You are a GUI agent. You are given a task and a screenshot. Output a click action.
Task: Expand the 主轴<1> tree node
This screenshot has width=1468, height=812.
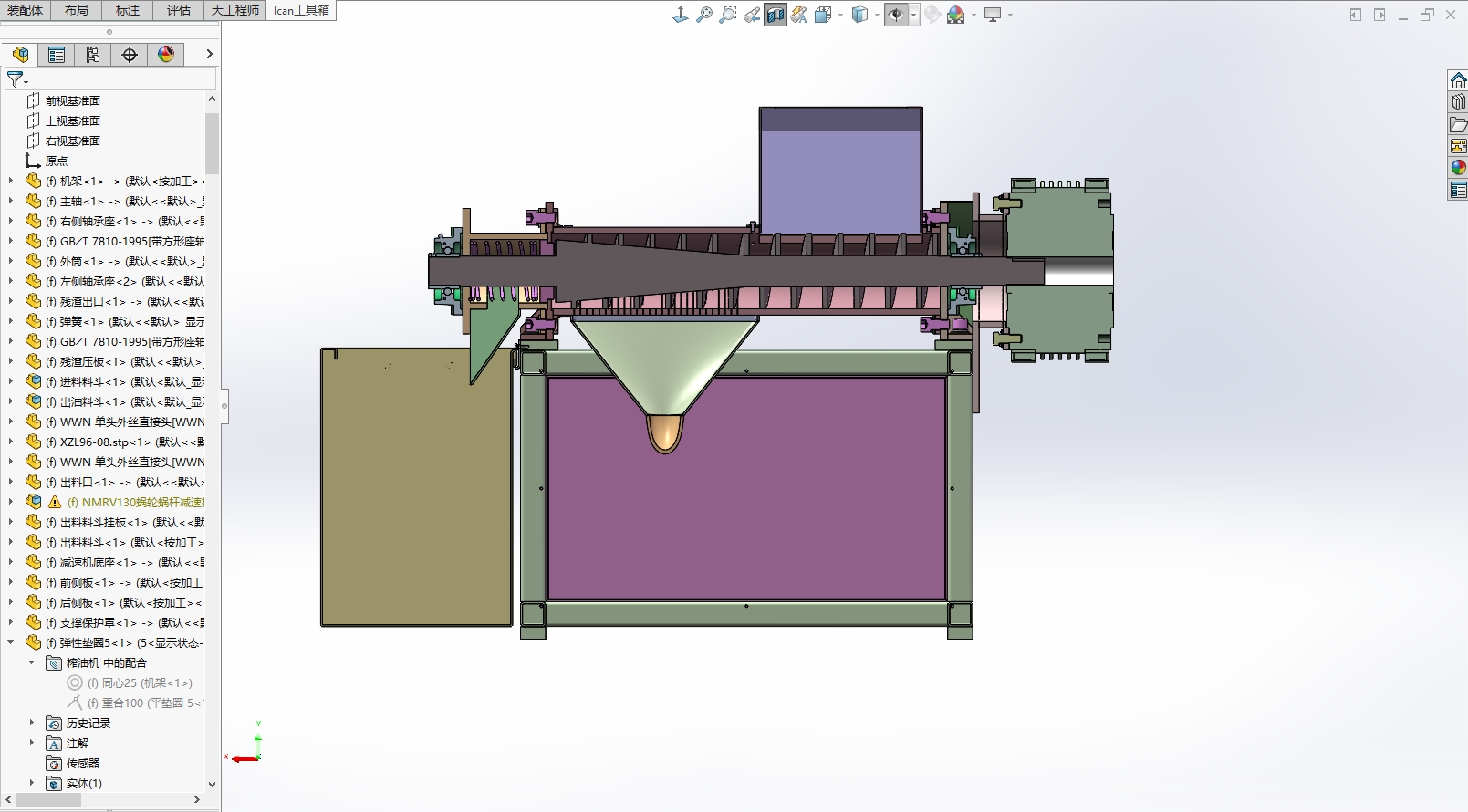coord(11,201)
